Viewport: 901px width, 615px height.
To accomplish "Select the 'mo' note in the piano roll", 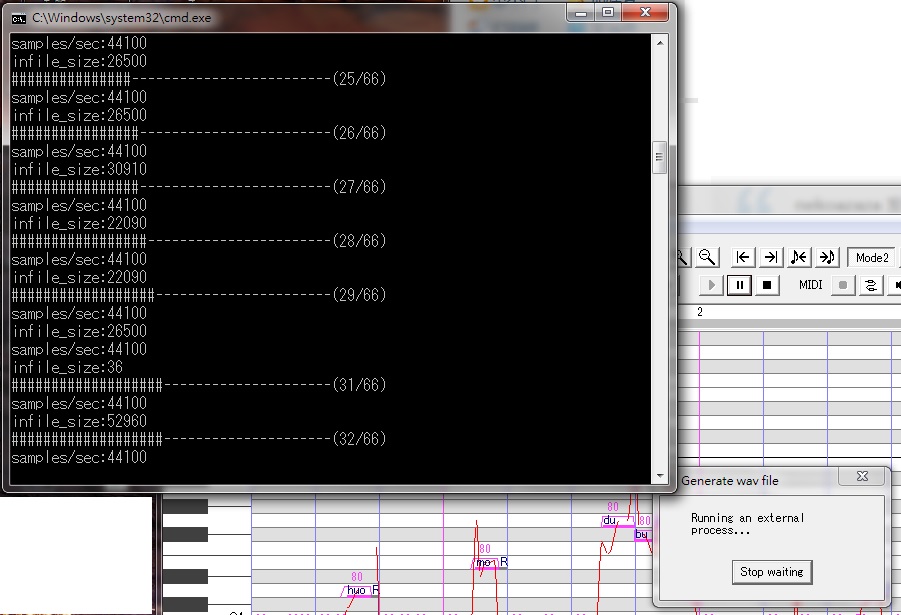I will click(x=484, y=563).
